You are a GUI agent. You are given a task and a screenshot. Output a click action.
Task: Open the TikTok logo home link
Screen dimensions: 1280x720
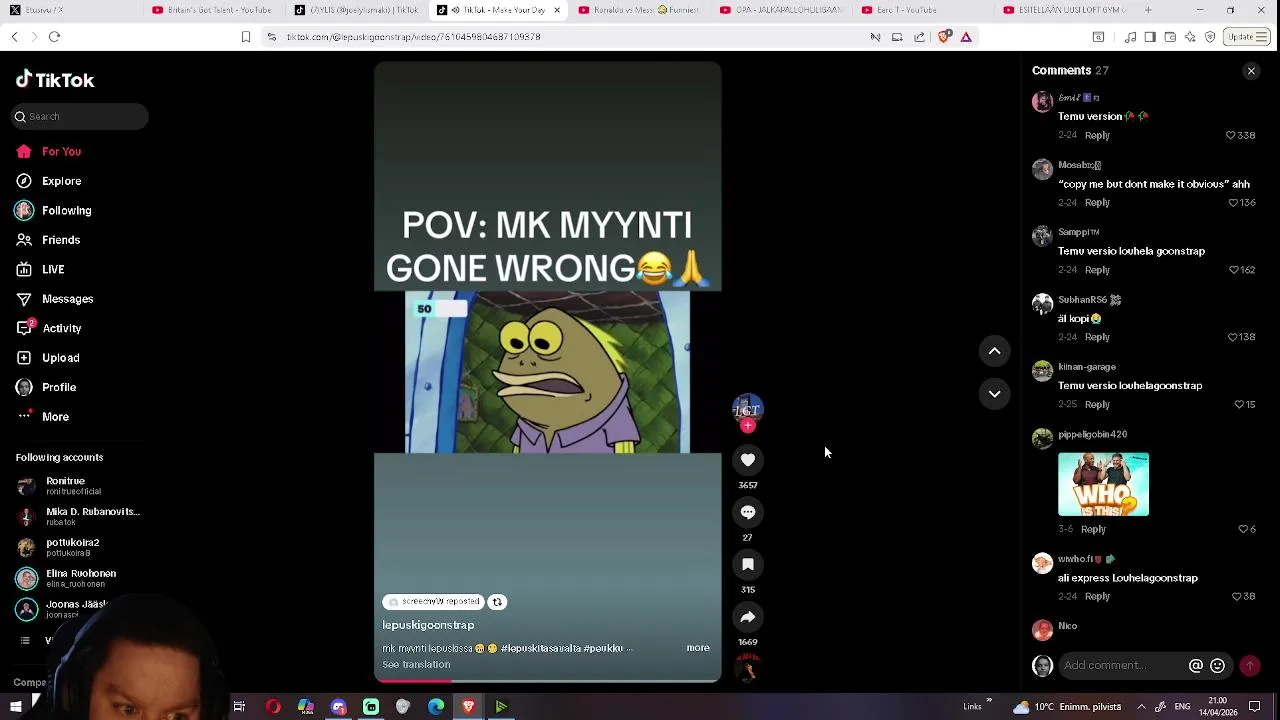(x=55, y=80)
